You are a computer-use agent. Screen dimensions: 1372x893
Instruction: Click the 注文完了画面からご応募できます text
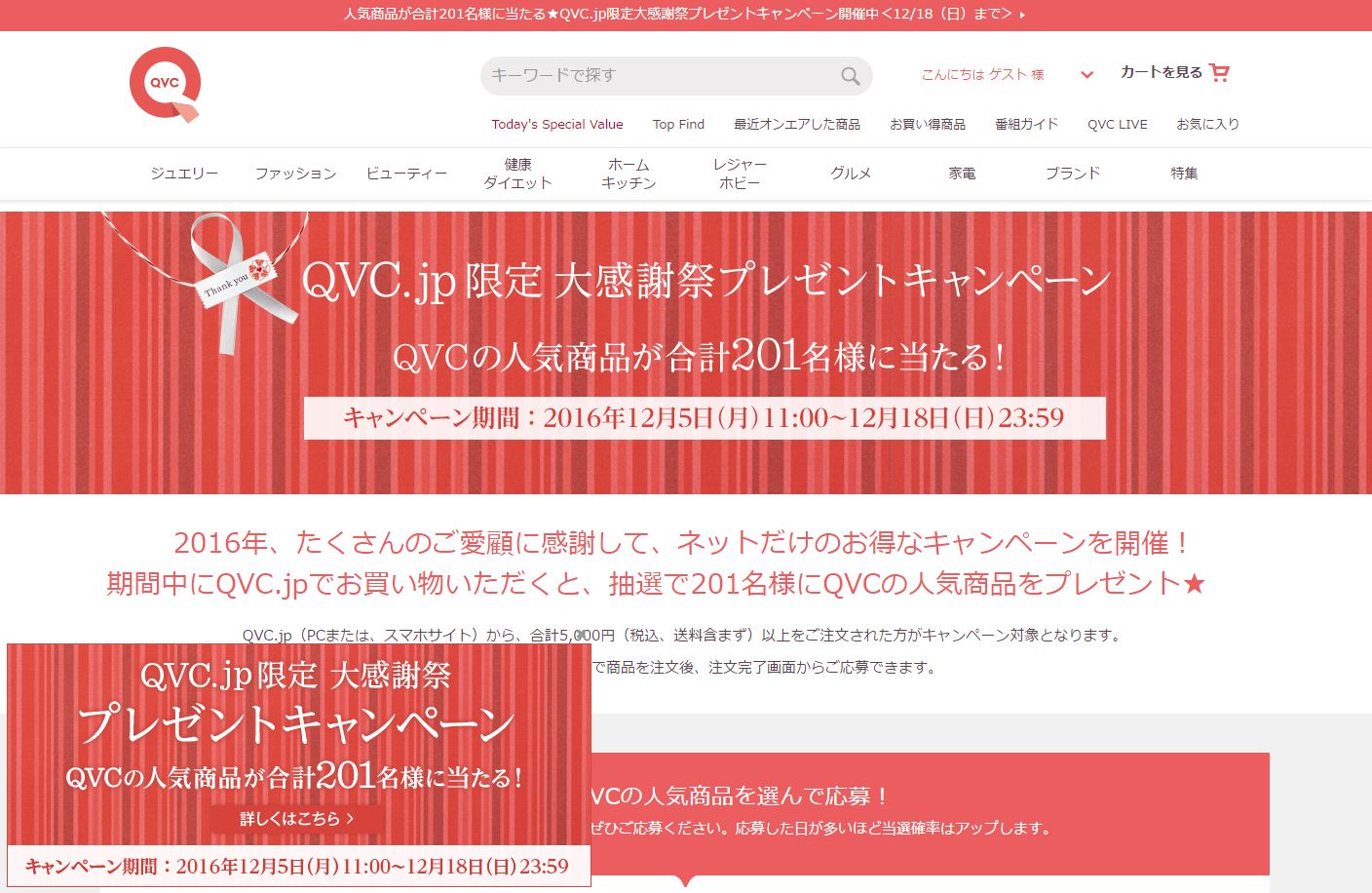tap(822, 668)
